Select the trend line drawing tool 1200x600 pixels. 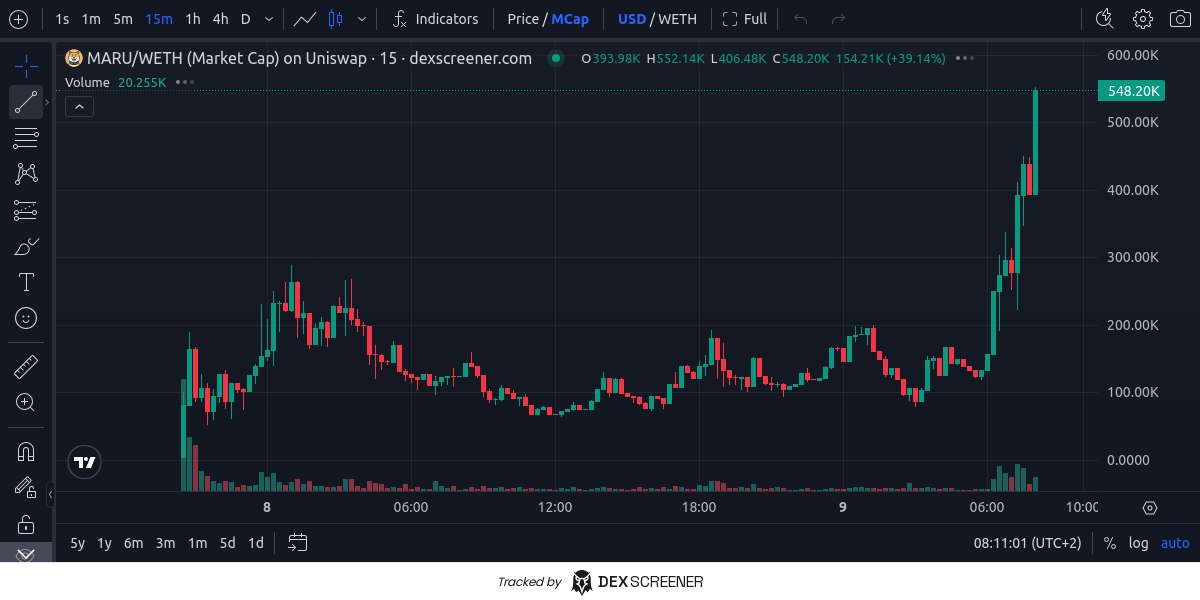coord(26,101)
